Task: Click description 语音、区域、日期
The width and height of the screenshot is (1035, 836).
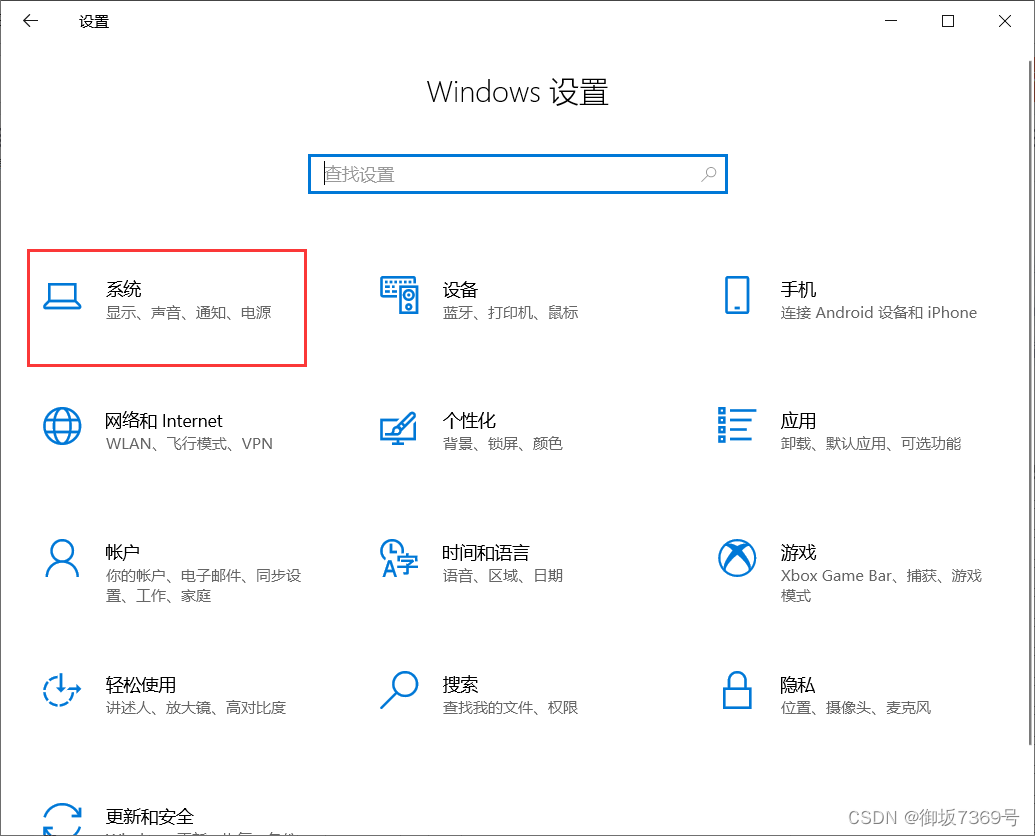Action: click(502, 576)
